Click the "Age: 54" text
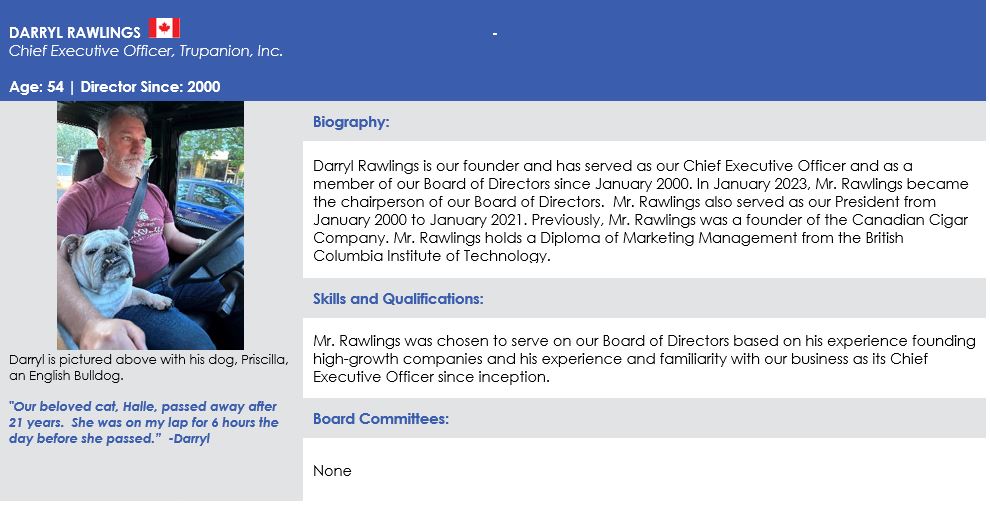 tap(36, 87)
